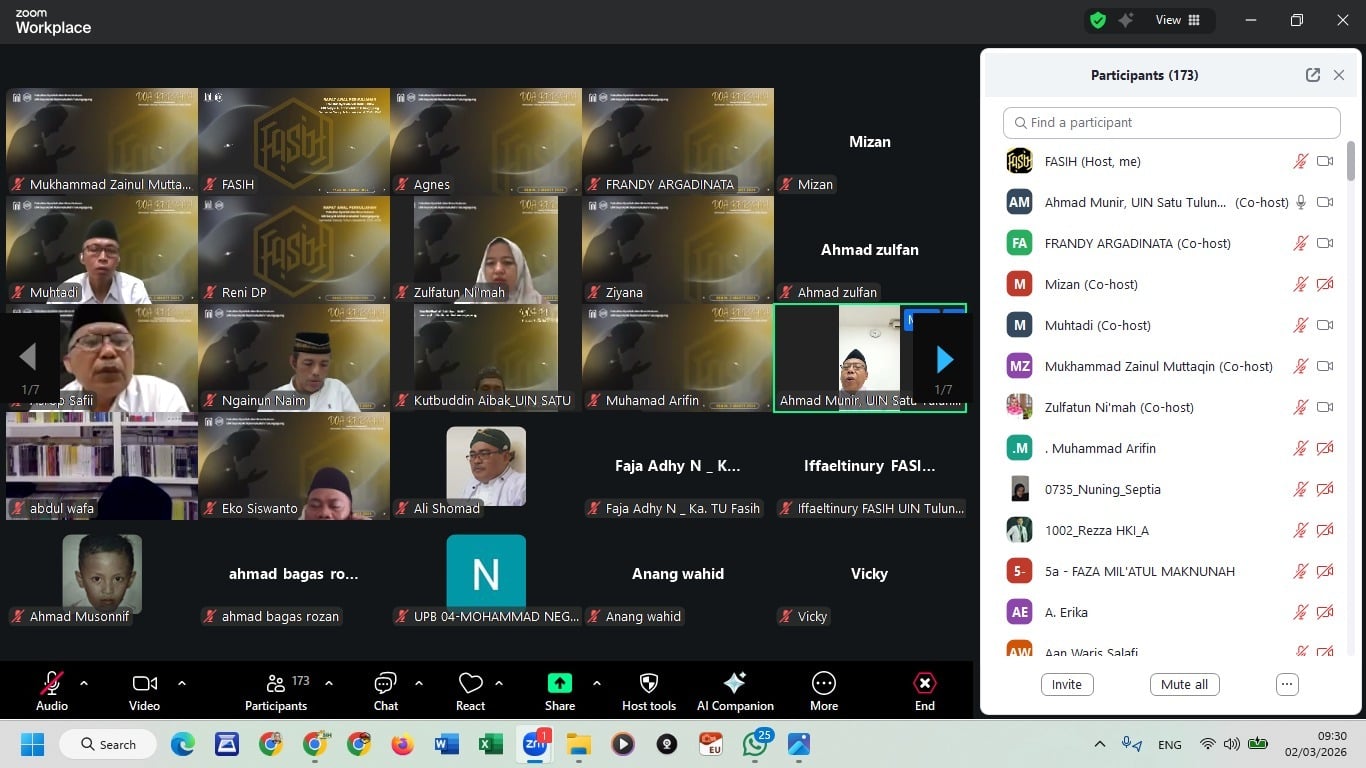Select the 0735_Nuning_Septia participant row
Viewport: 1366px width, 768px height.
click(1170, 489)
